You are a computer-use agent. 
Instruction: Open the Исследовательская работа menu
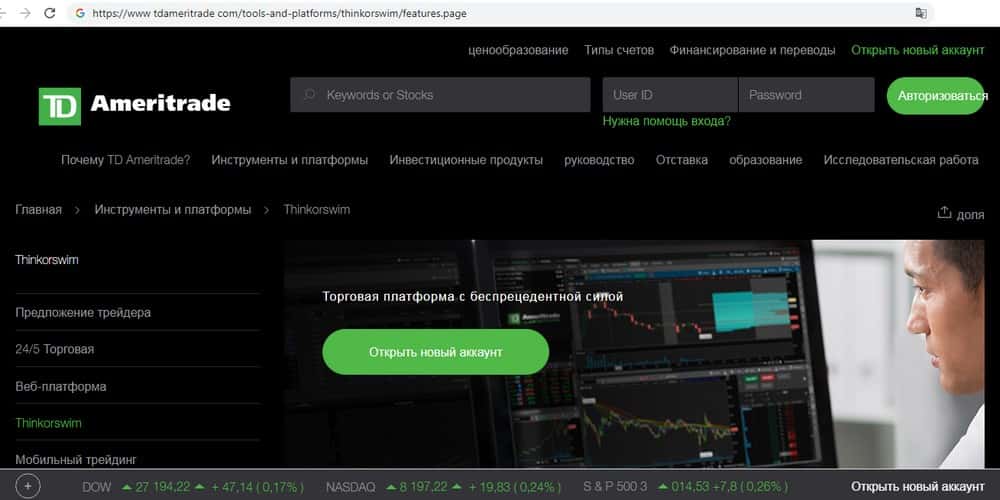[901, 160]
